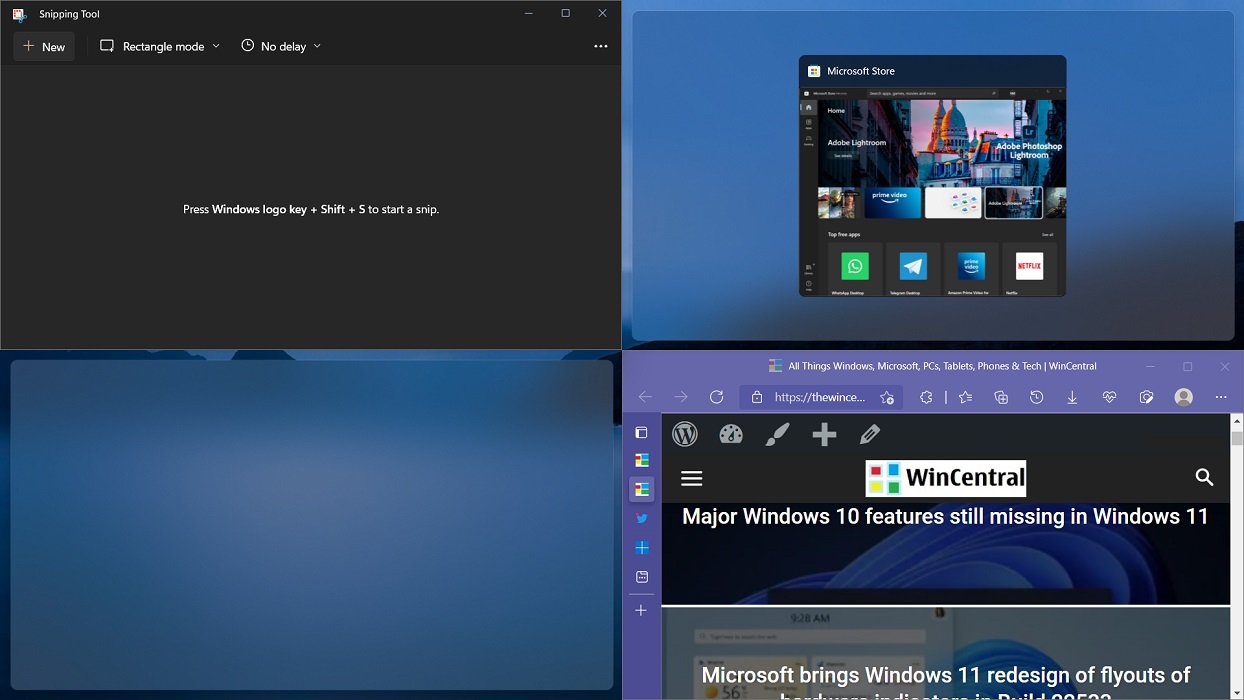Viewport: 1244px width, 700px height.
Task: Expand the No delay timer dropdown
Action: (316, 46)
